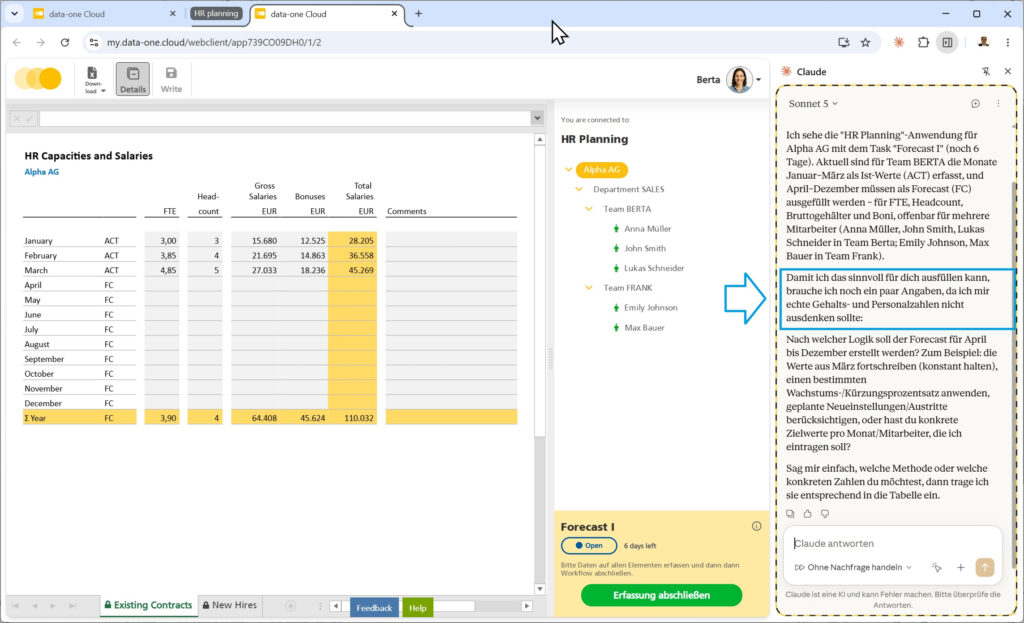The image size is (1024, 623).
Task: Click the vertical scrollbar up arrow in sheet
Action: pyautogui.click(x=539, y=139)
